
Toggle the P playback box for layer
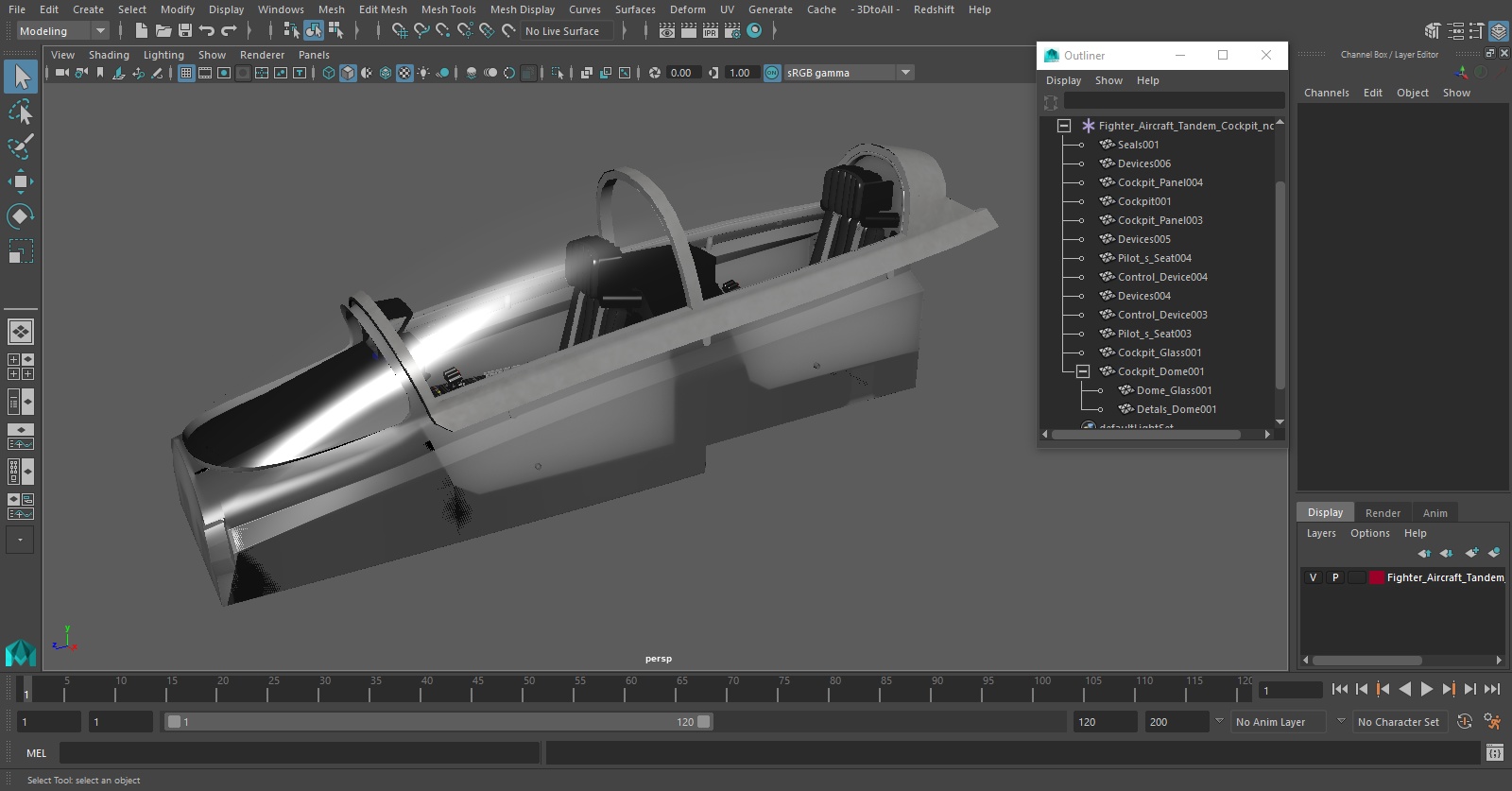click(x=1335, y=577)
